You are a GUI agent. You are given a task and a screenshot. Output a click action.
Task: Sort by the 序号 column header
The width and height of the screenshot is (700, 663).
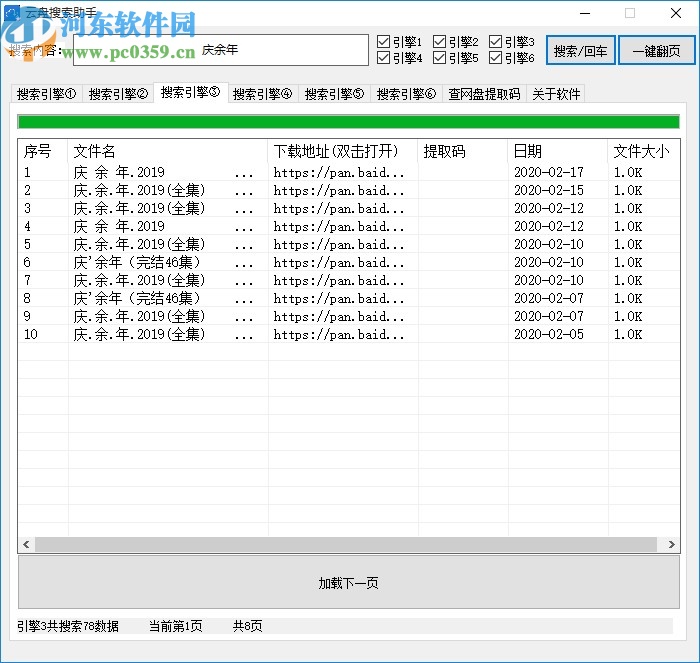43,151
